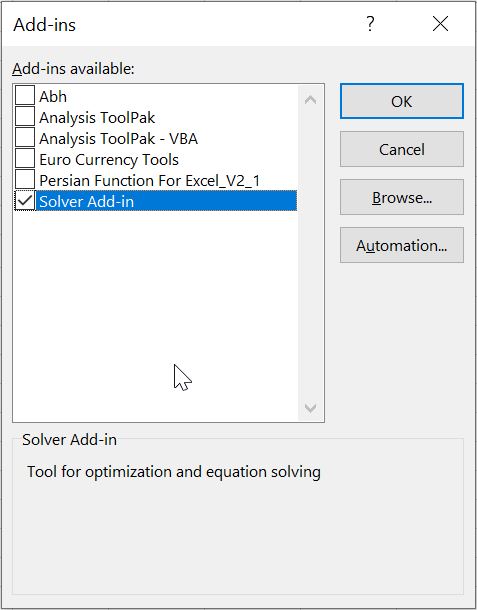Tick the Analysis ToolPak checkbox
This screenshot has height=610, width=477.
pyautogui.click(x=25, y=117)
